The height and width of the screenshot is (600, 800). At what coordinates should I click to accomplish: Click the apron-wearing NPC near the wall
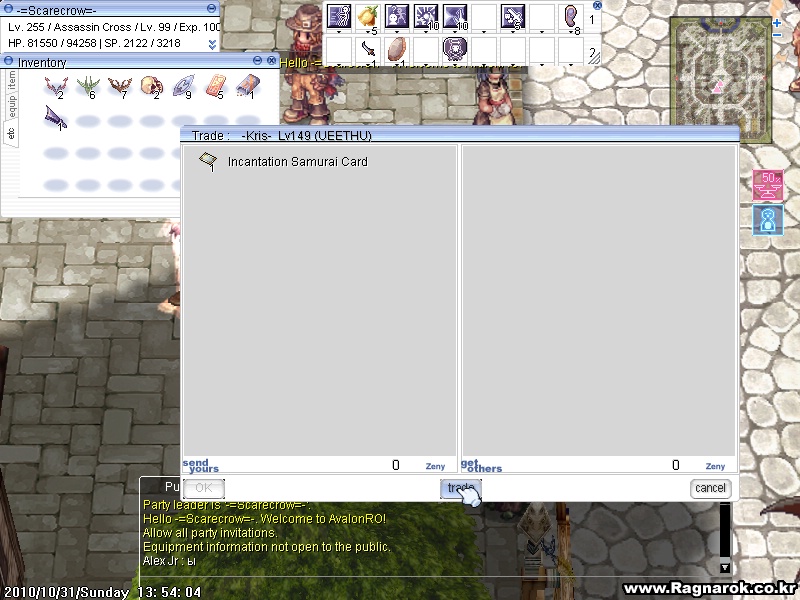click(493, 97)
